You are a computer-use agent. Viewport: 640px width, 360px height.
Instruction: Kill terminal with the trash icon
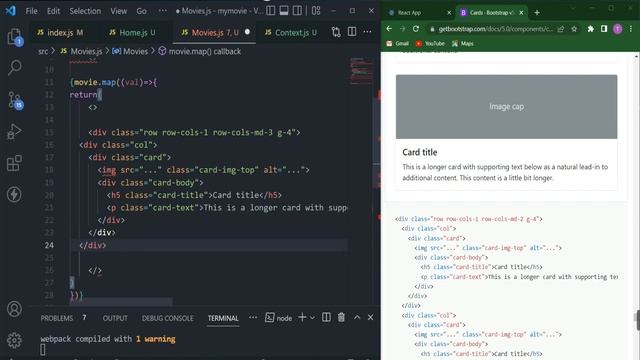341,317
